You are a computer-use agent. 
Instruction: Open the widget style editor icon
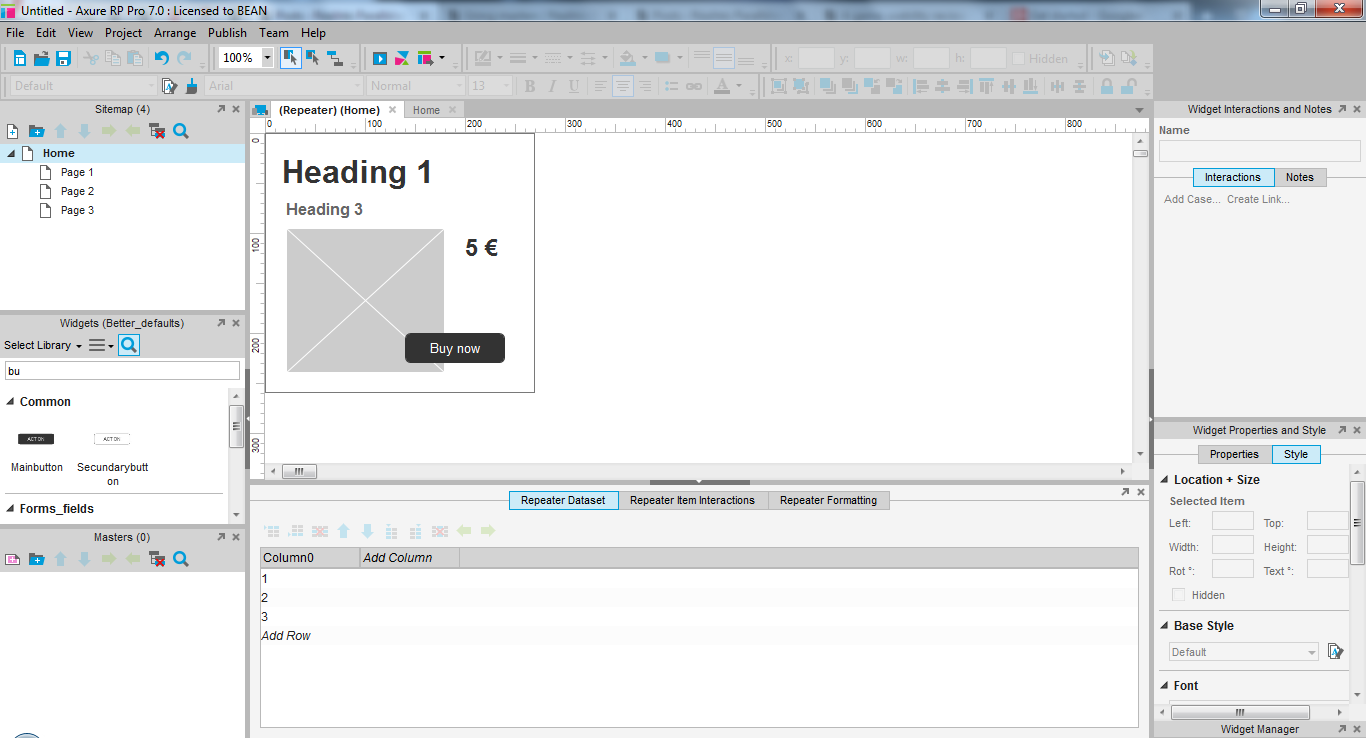click(x=170, y=86)
